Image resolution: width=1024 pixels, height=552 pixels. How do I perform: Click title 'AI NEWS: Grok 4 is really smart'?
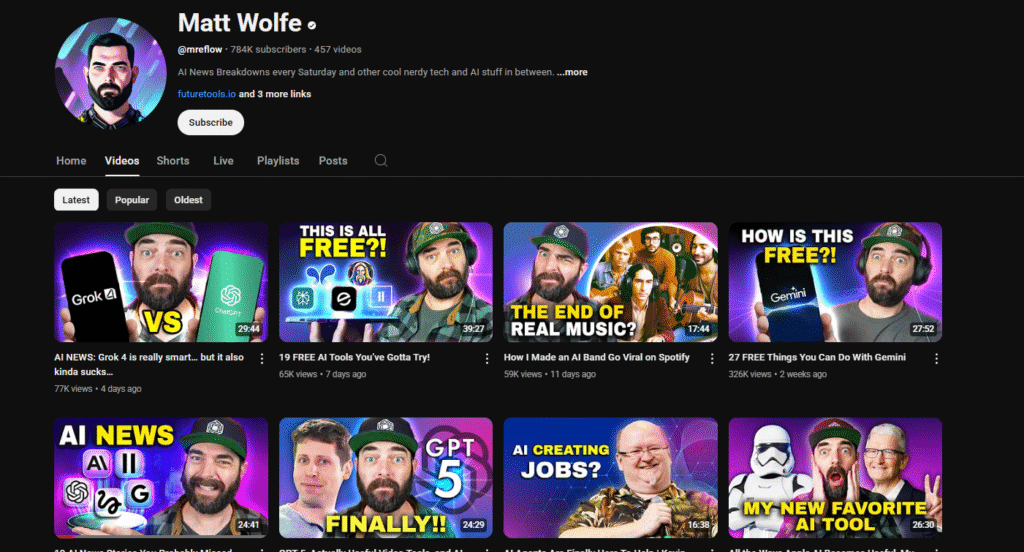[149, 365]
